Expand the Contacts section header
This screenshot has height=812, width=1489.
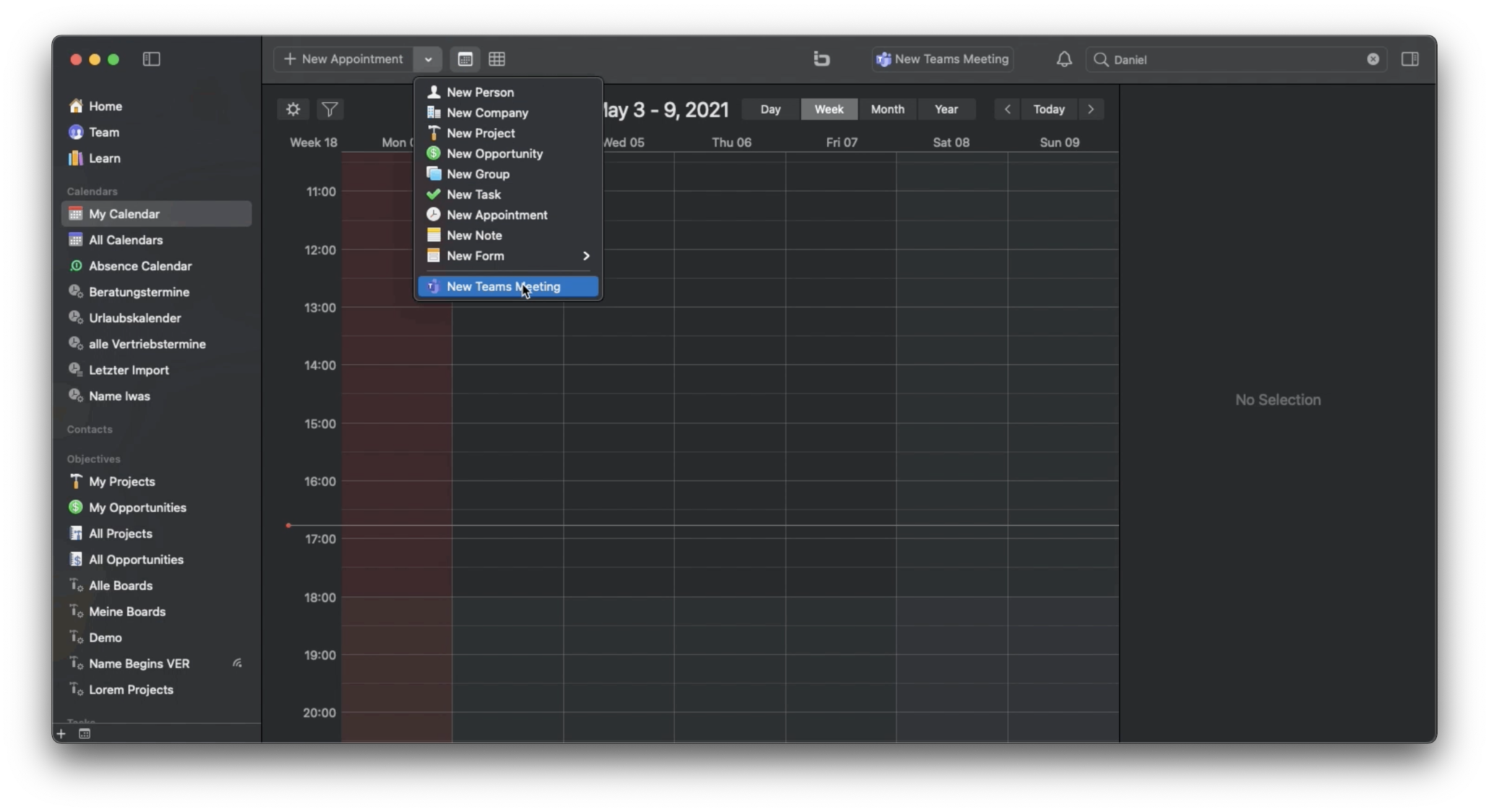point(90,429)
